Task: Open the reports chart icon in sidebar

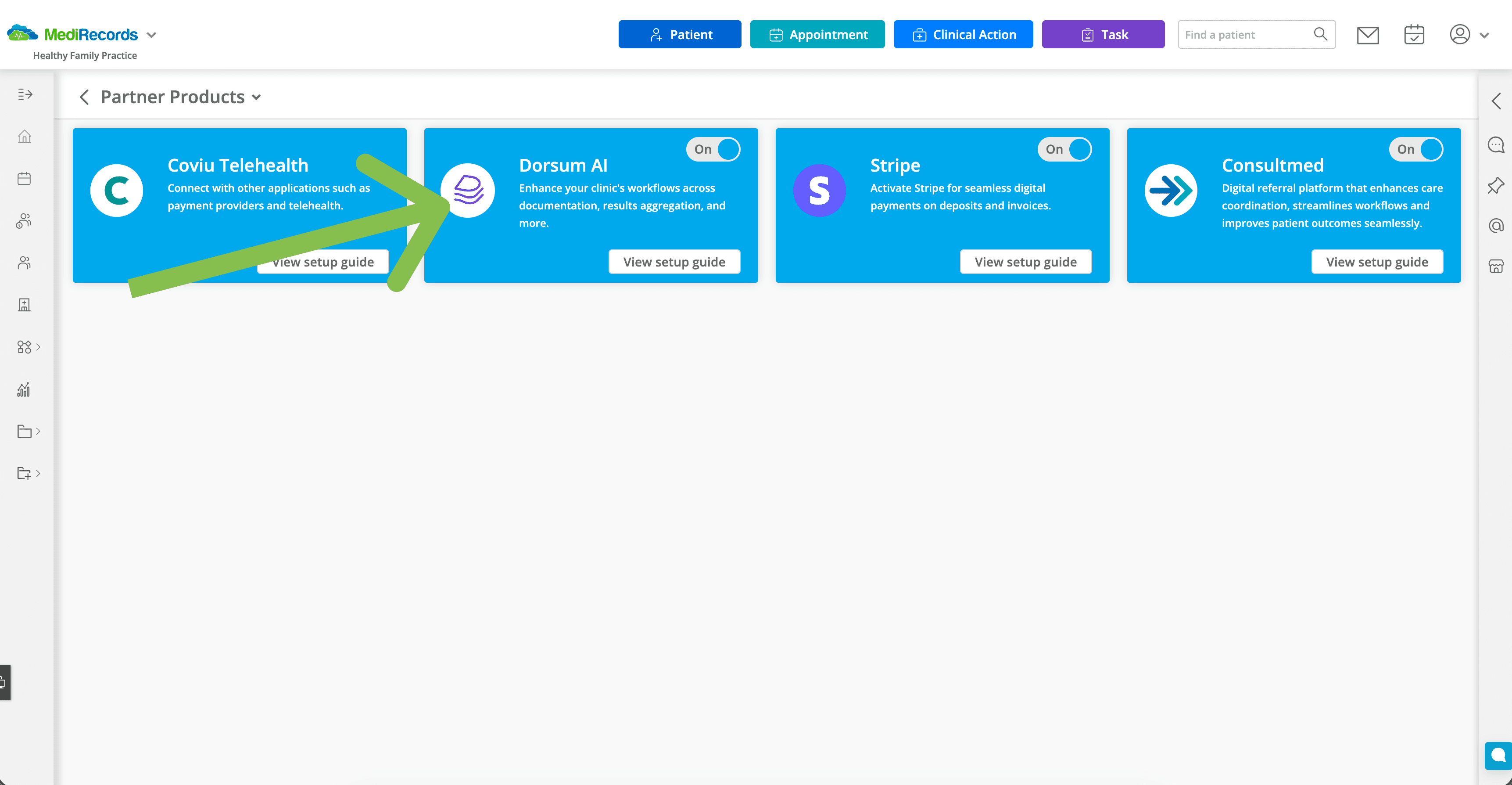Action: point(24,389)
